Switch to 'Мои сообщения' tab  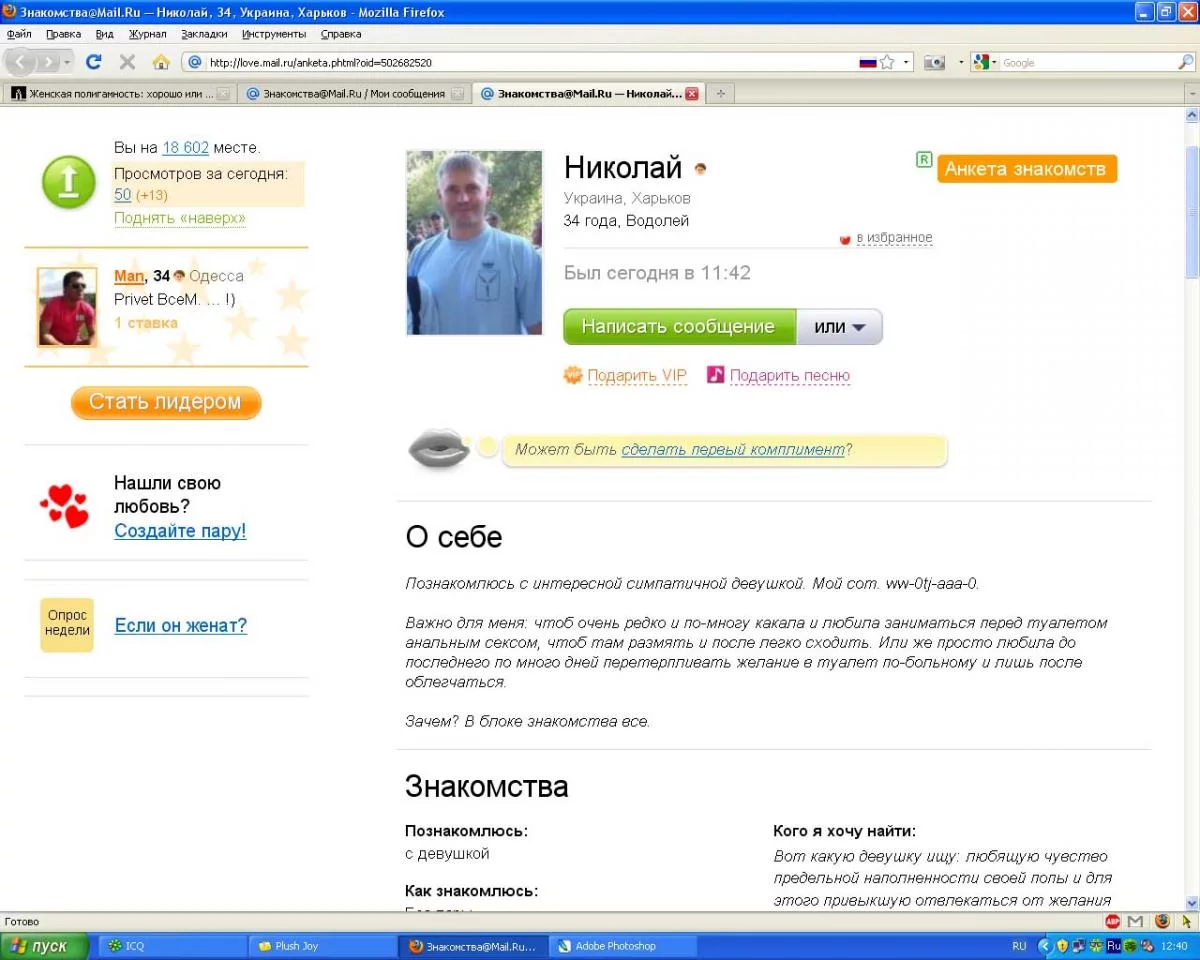tap(355, 93)
